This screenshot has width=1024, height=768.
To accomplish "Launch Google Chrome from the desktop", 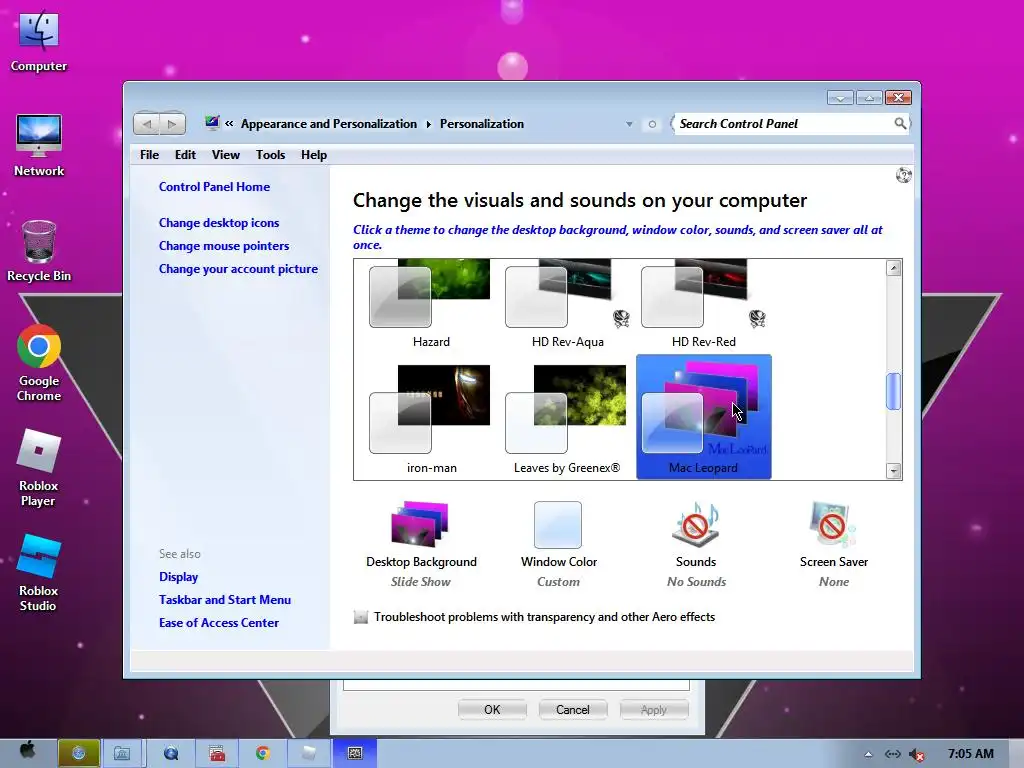I will pyautogui.click(x=39, y=363).
